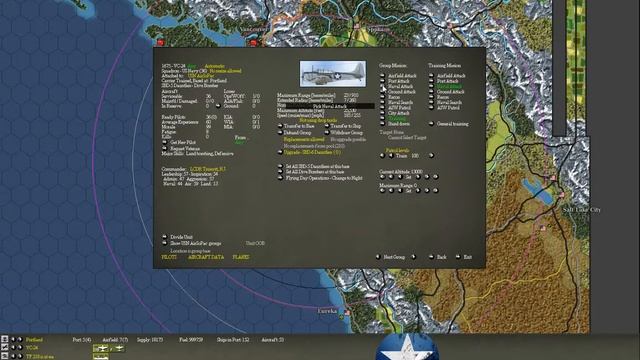Increase Train percentage with right arrow
This screenshot has height=360, width=640.
point(431,156)
